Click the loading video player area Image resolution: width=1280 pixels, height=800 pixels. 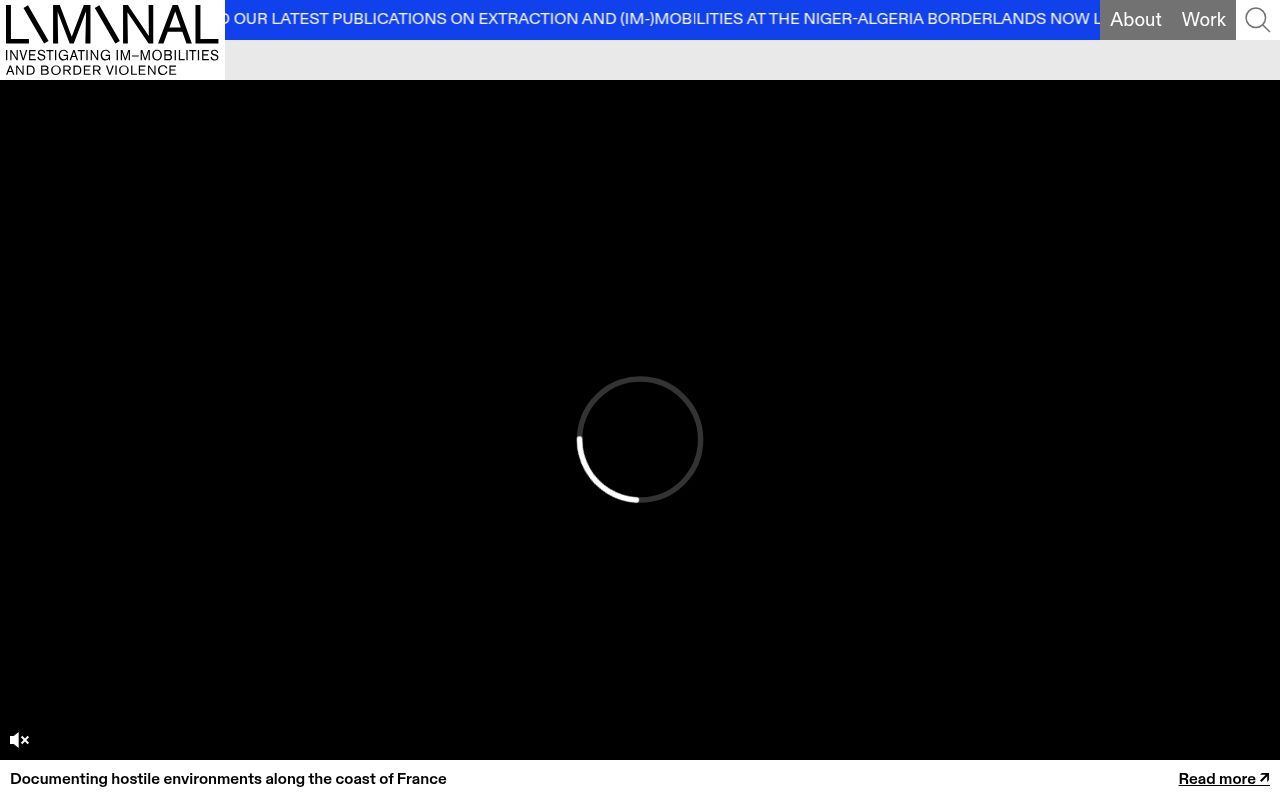(x=640, y=420)
